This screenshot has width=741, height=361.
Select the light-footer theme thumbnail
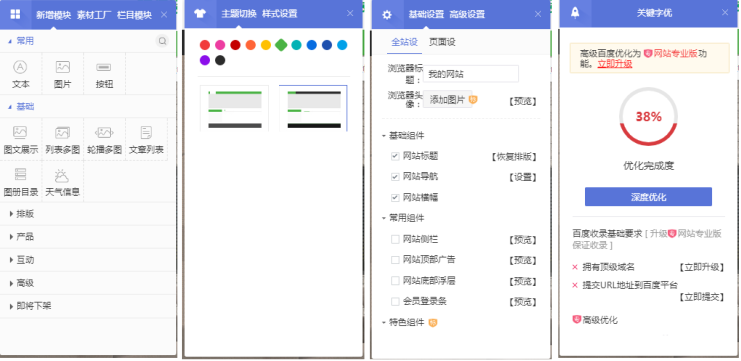(235, 108)
